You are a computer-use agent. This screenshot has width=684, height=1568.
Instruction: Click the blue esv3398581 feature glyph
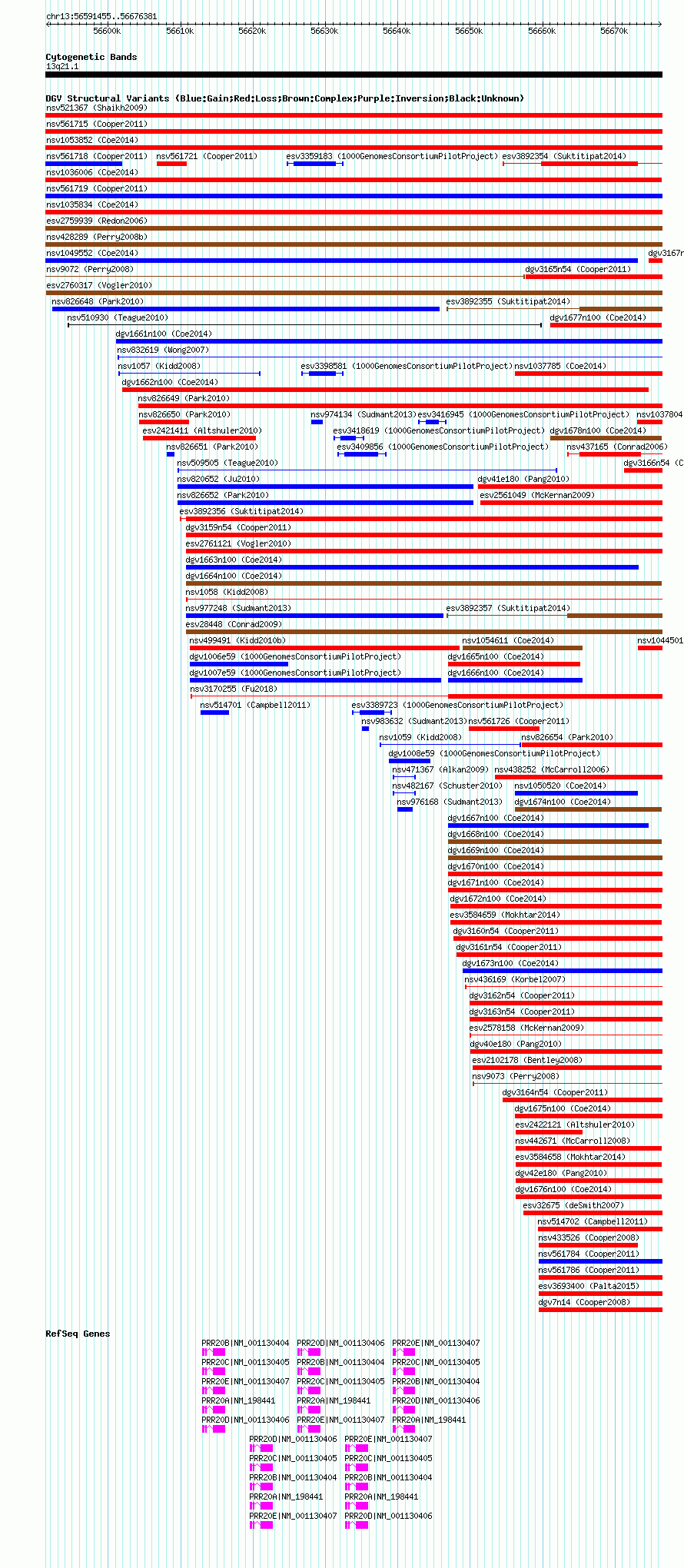(x=323, y=374)
